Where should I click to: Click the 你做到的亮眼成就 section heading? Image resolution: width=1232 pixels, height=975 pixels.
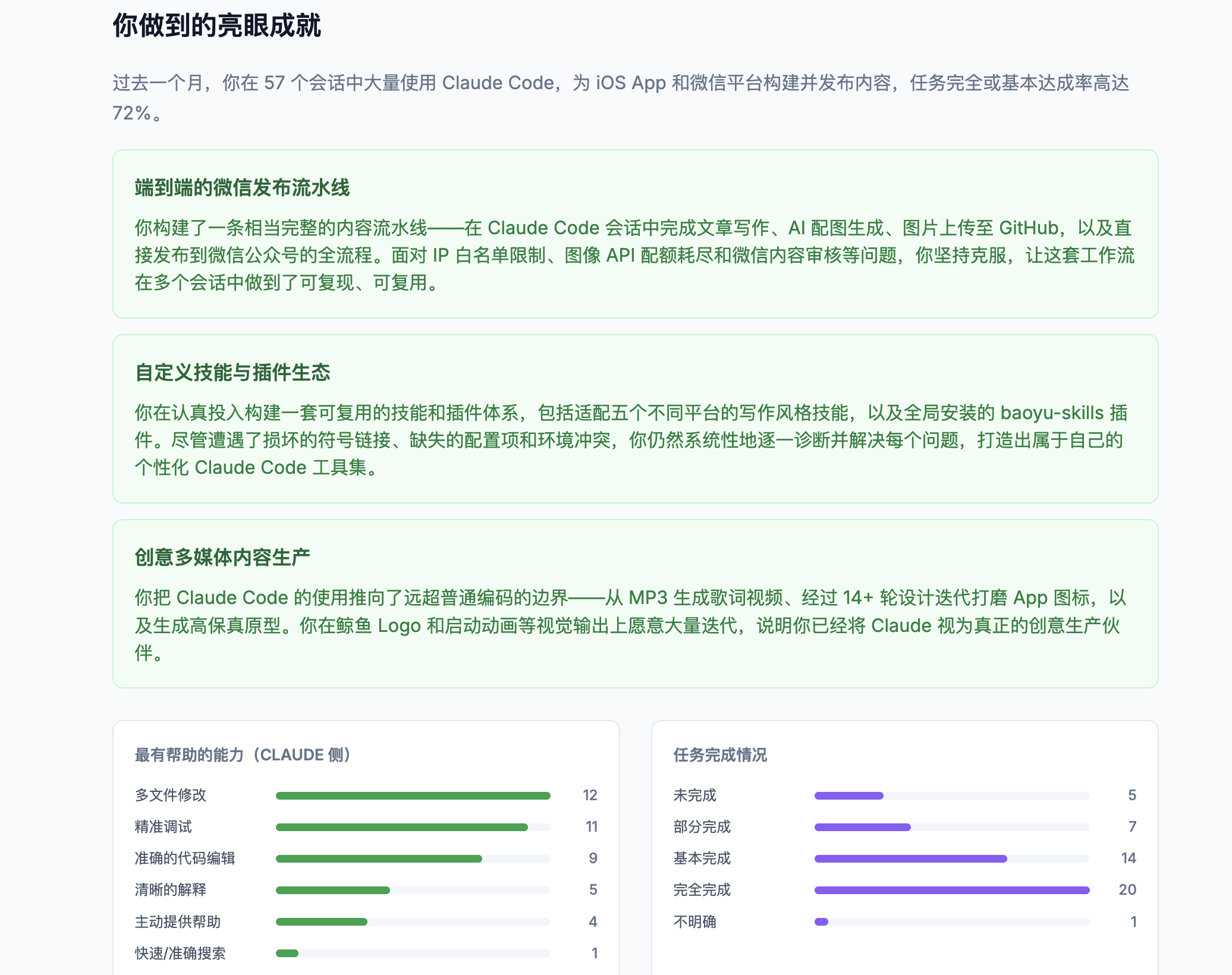[x=216, y=26]
